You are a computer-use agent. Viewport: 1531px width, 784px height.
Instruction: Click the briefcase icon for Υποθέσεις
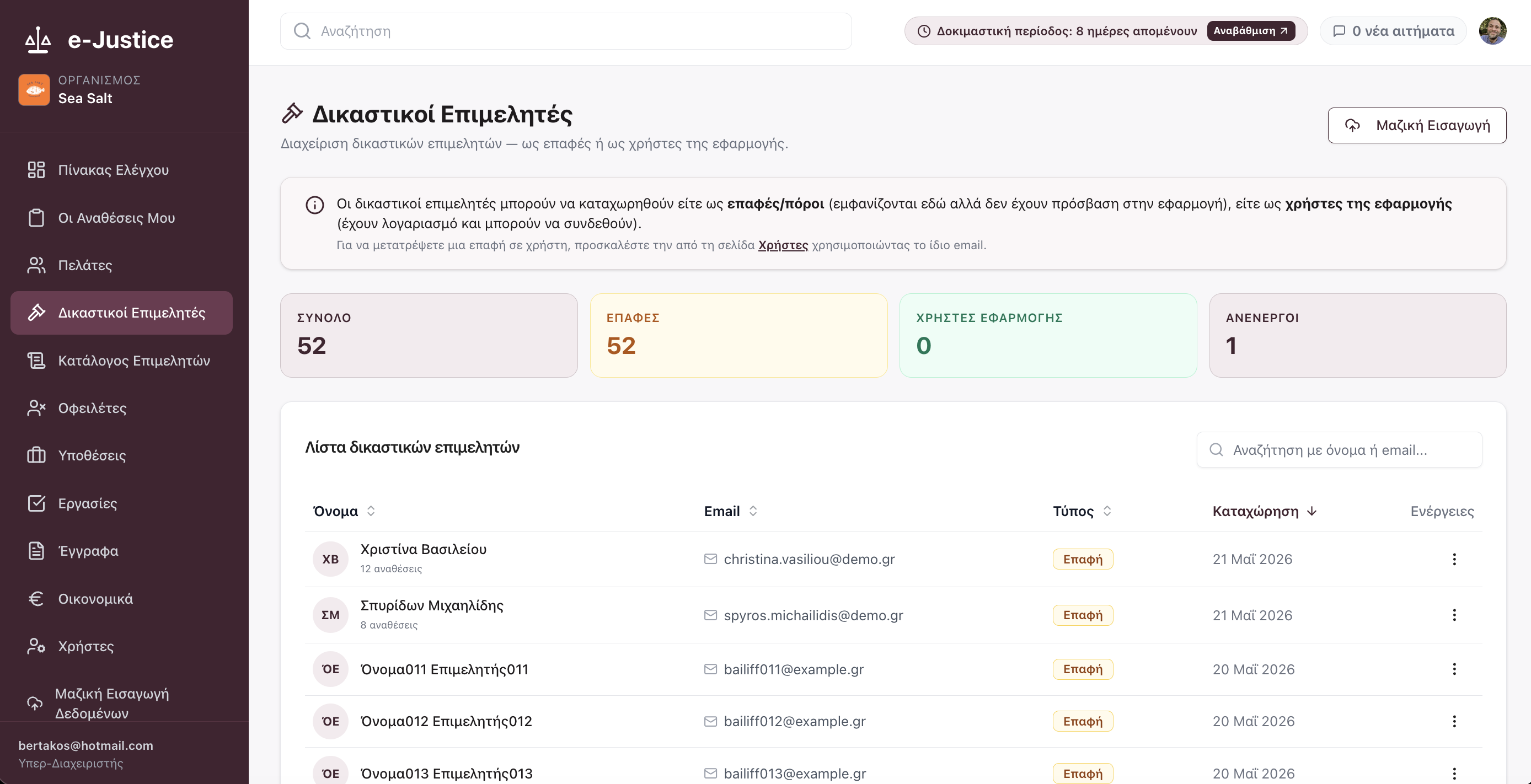point(36,455)
